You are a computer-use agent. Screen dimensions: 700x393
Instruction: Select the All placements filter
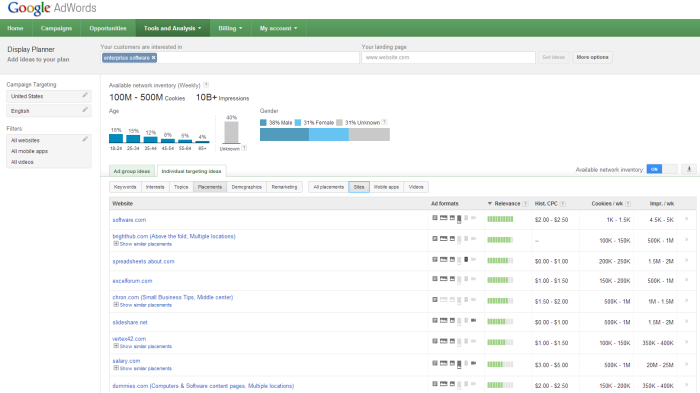click(329, 187)
